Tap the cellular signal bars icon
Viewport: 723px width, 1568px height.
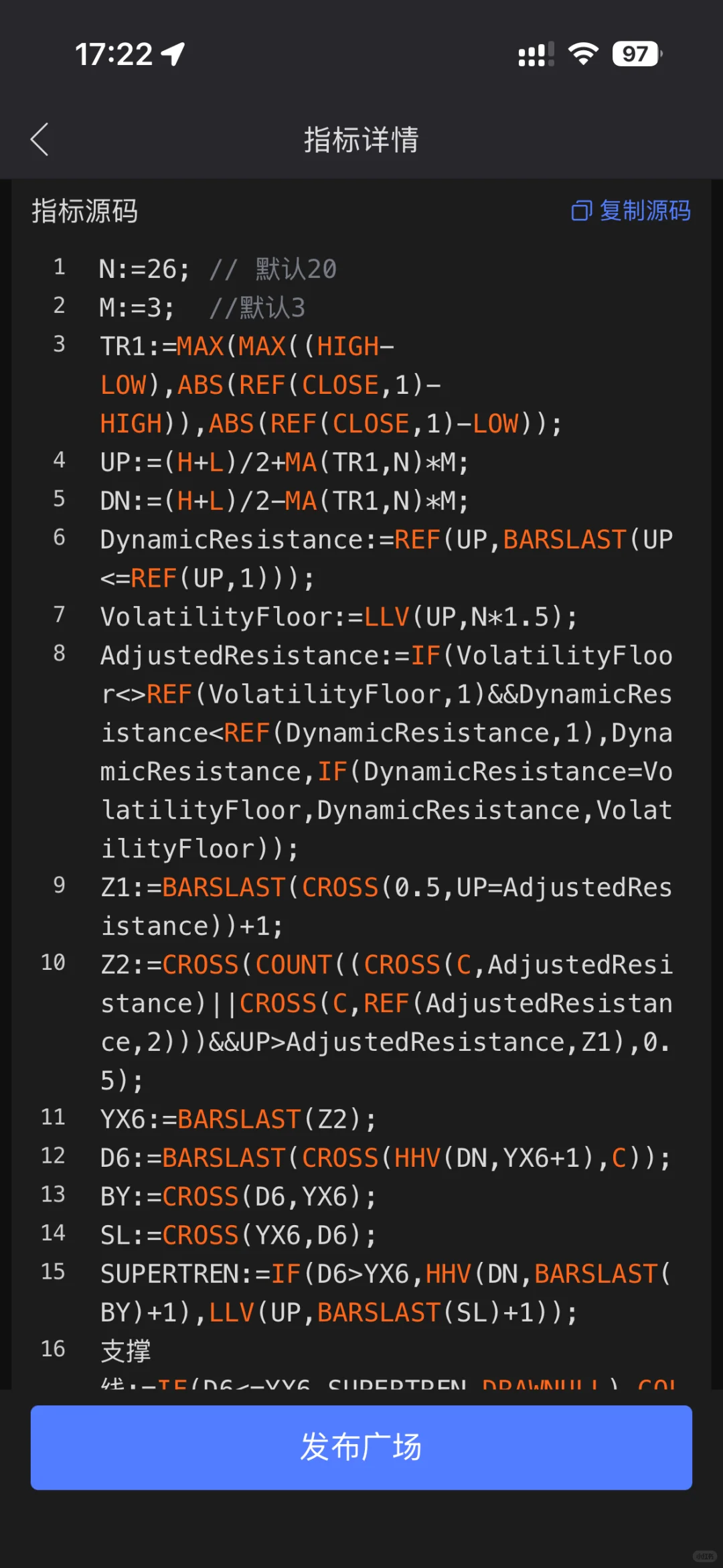536,54
